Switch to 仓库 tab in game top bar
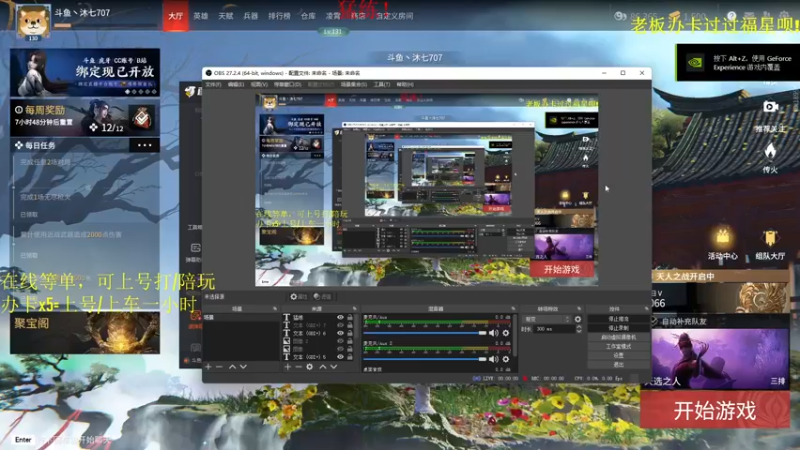 coord(308,16)
